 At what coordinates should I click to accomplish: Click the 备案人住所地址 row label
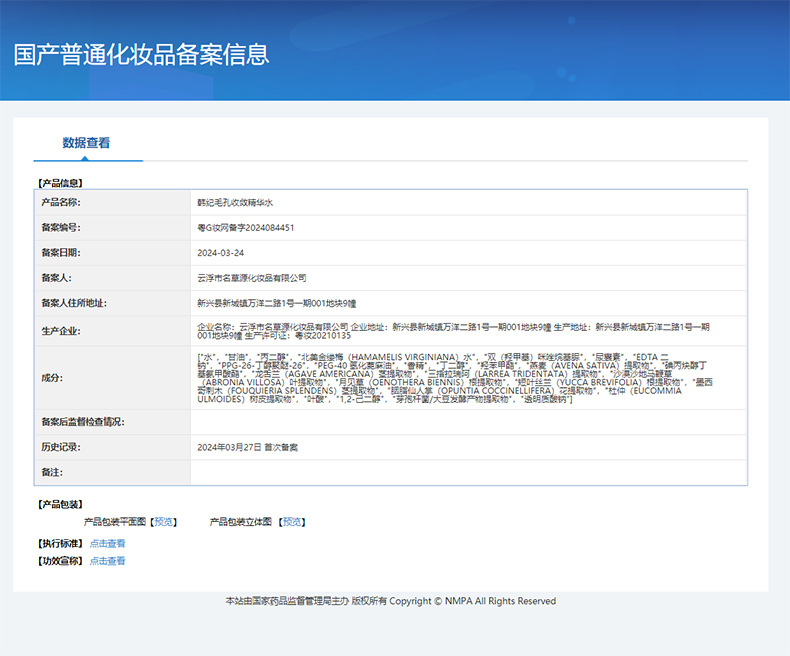[x=74, y=303]
